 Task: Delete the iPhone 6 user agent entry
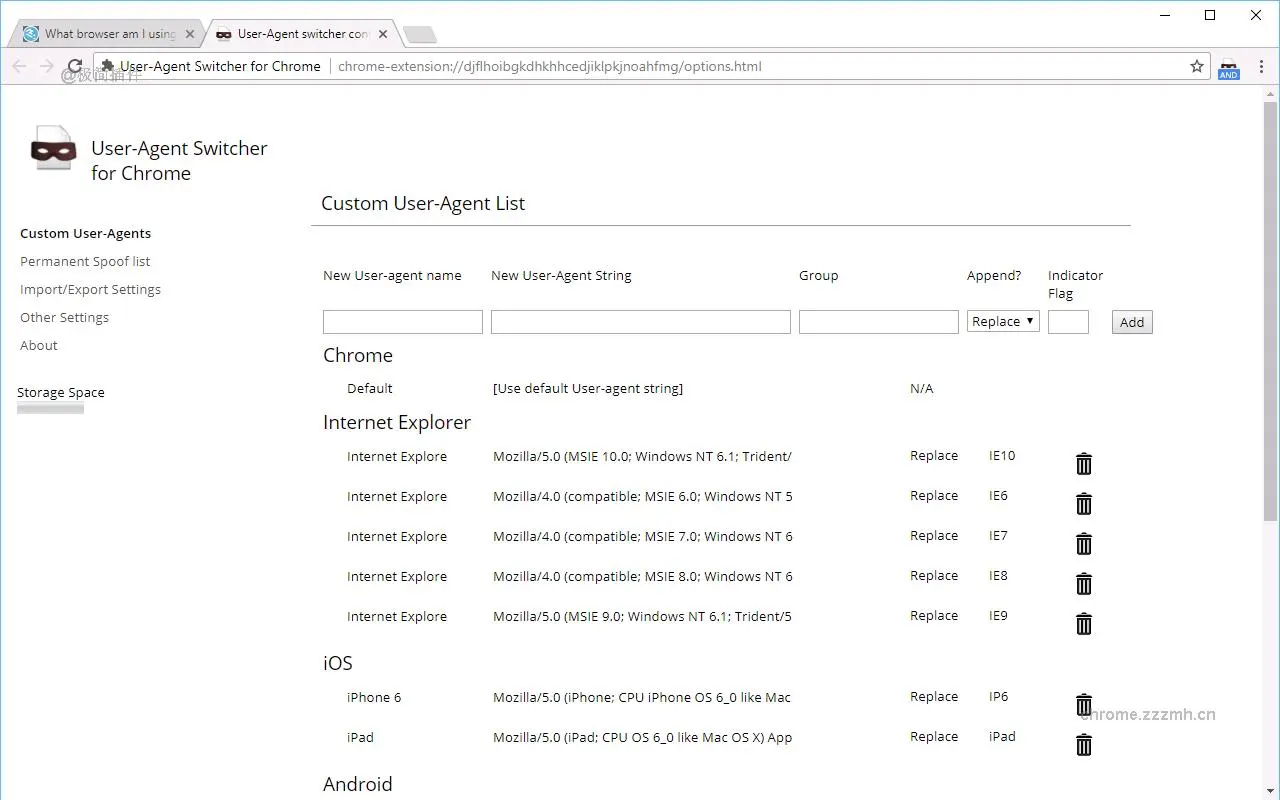pyautogui.click(x=1083, y=705)
